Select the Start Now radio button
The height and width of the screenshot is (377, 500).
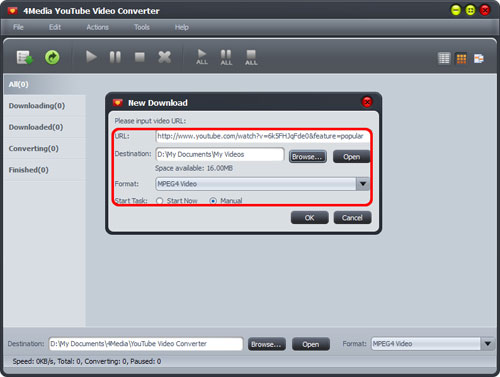click(x=160, y=201)
